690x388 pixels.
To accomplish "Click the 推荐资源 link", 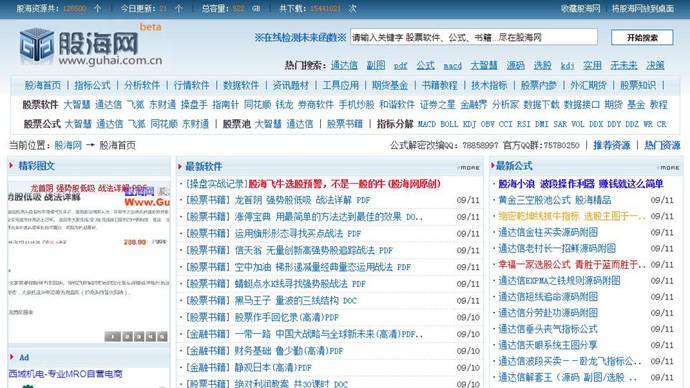I will click(x=612, y=145).
